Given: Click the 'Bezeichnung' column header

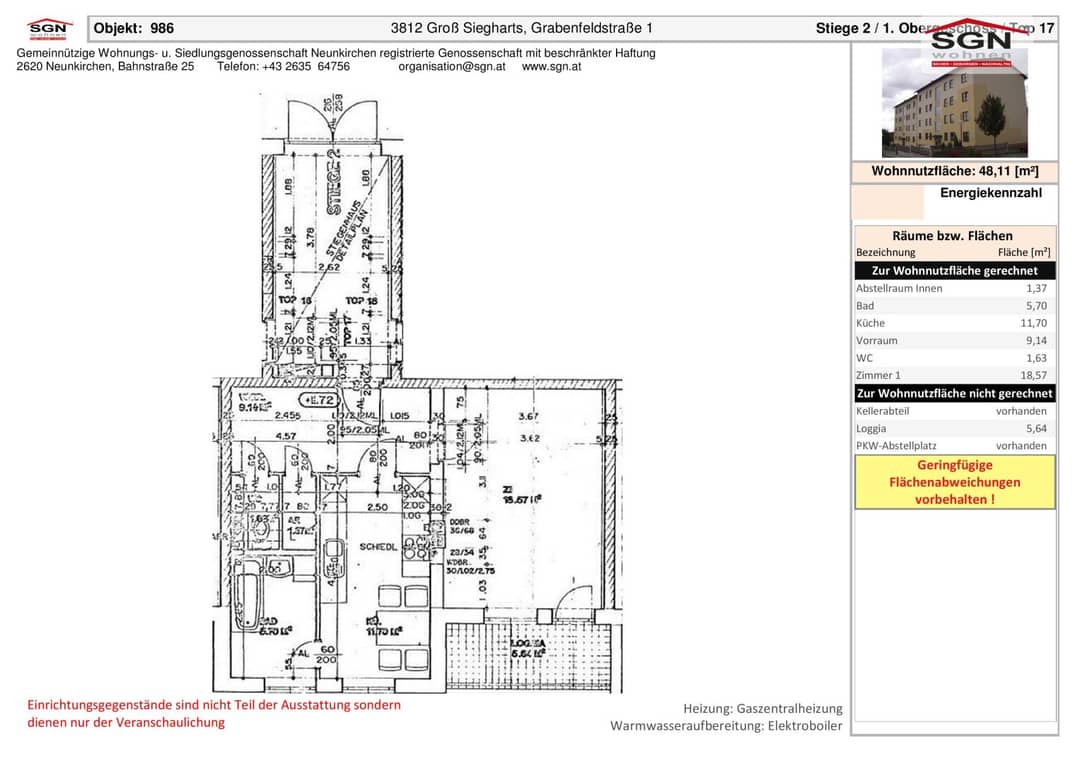Looking at the screenshot, I should click(x=886, y=252).
